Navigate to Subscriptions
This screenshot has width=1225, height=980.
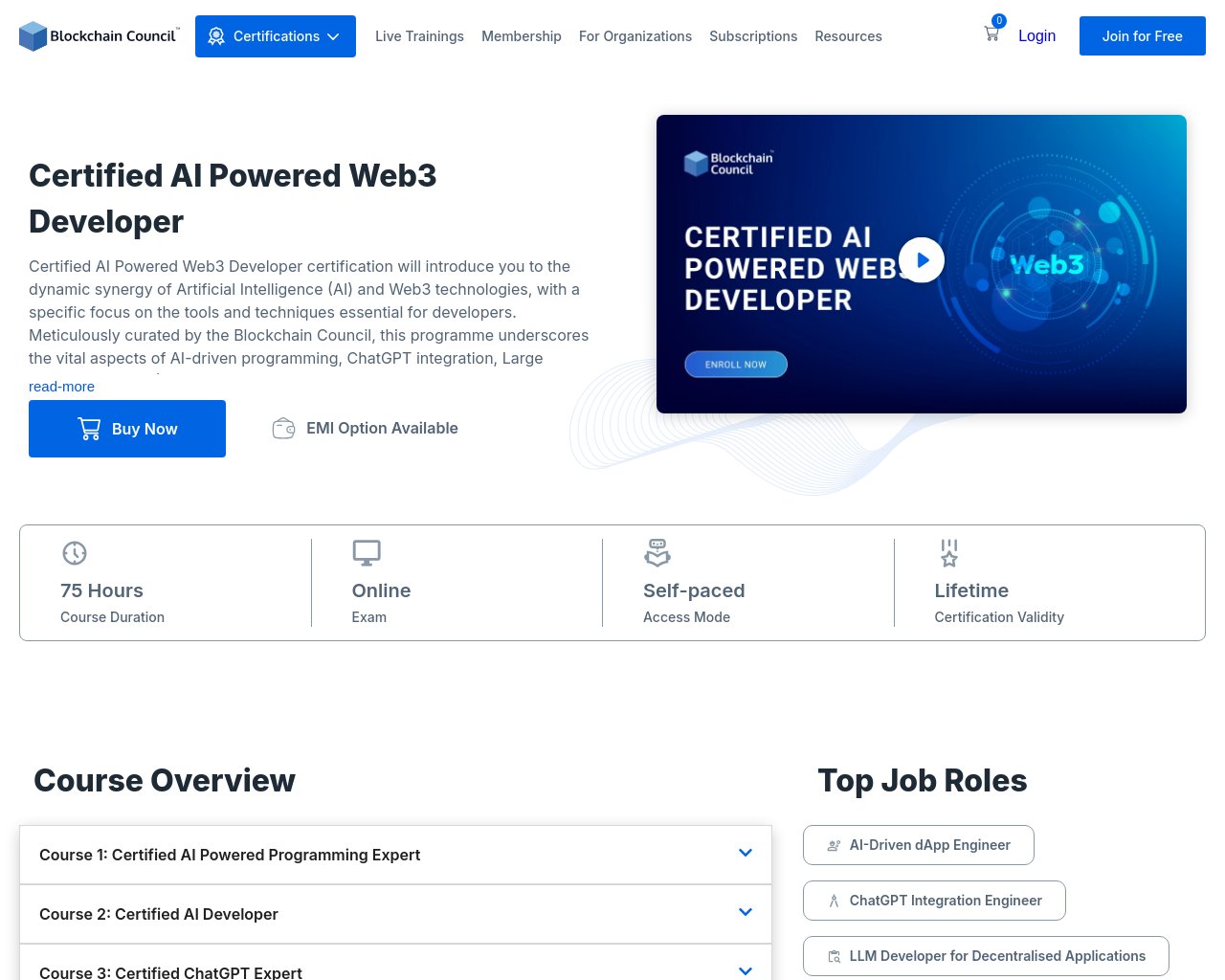[753, 36]
